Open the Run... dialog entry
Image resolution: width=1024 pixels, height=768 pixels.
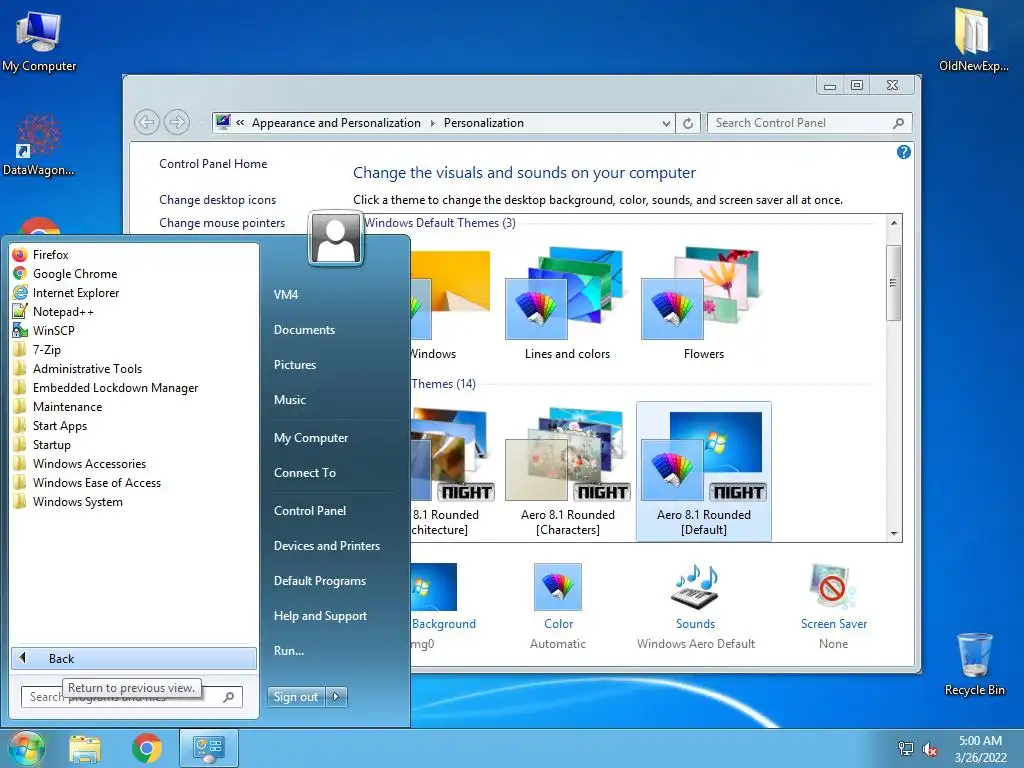(x=289, y=650)
